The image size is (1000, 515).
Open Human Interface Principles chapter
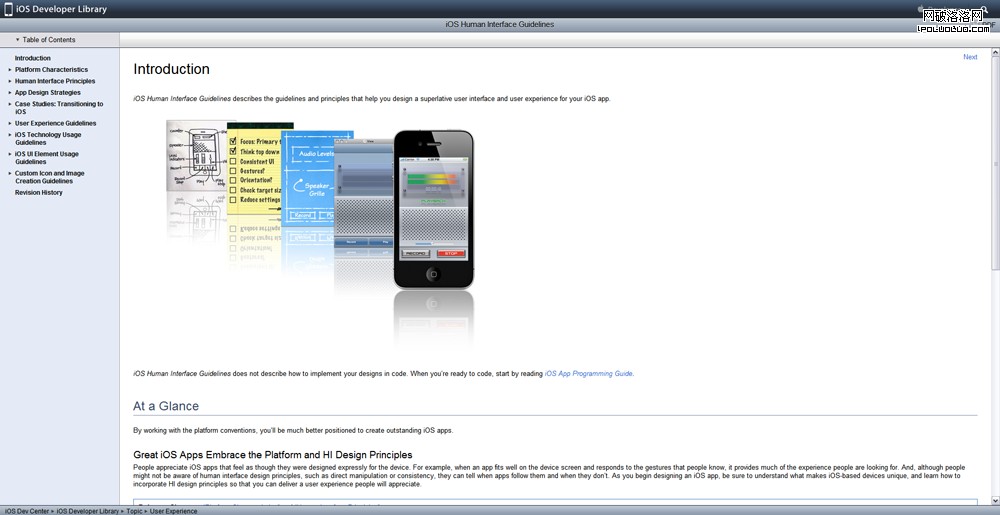point(55,81)
